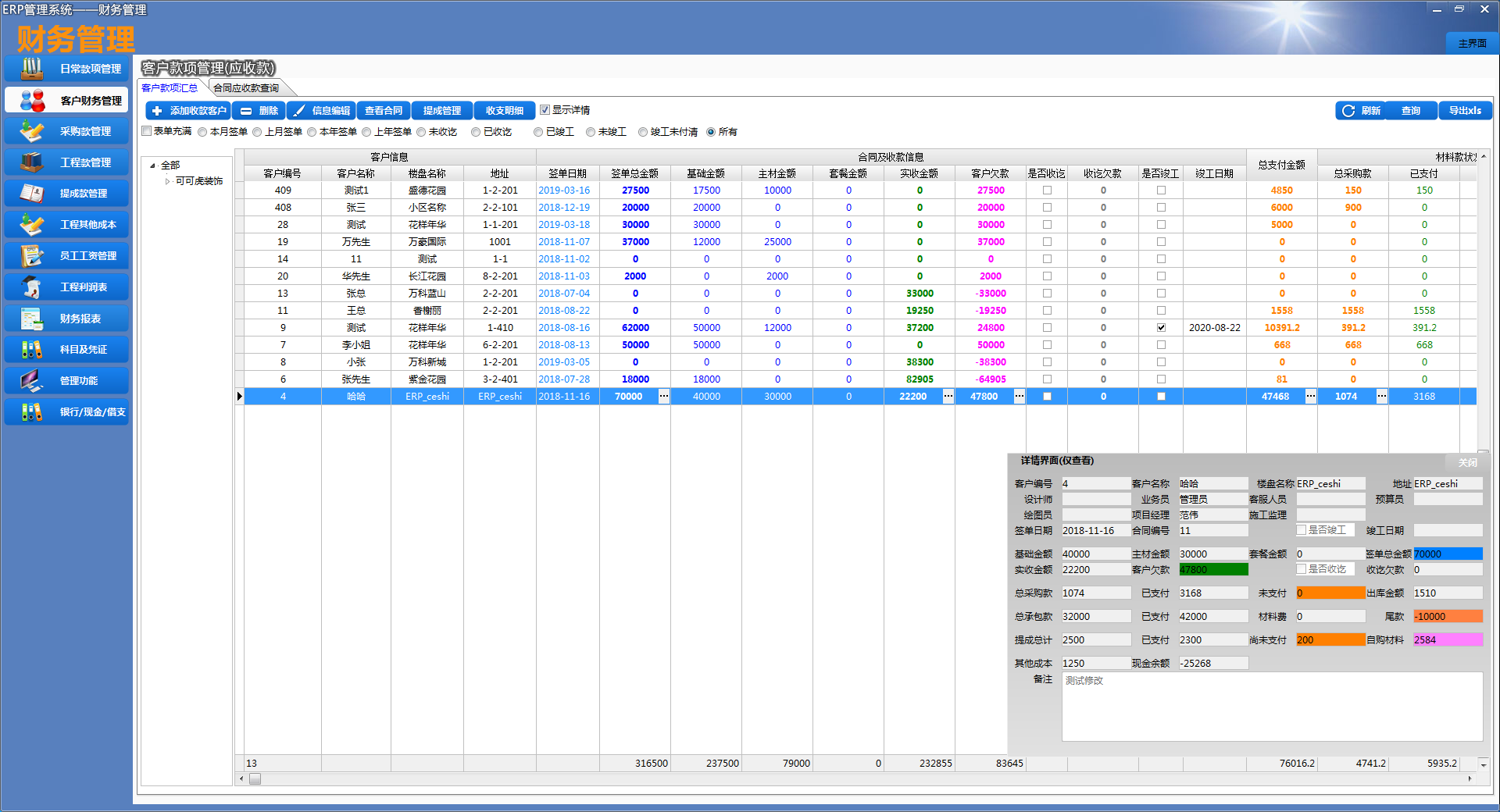Click 收支明细 button
This screenshot has width=1500, height=812.
505,111
